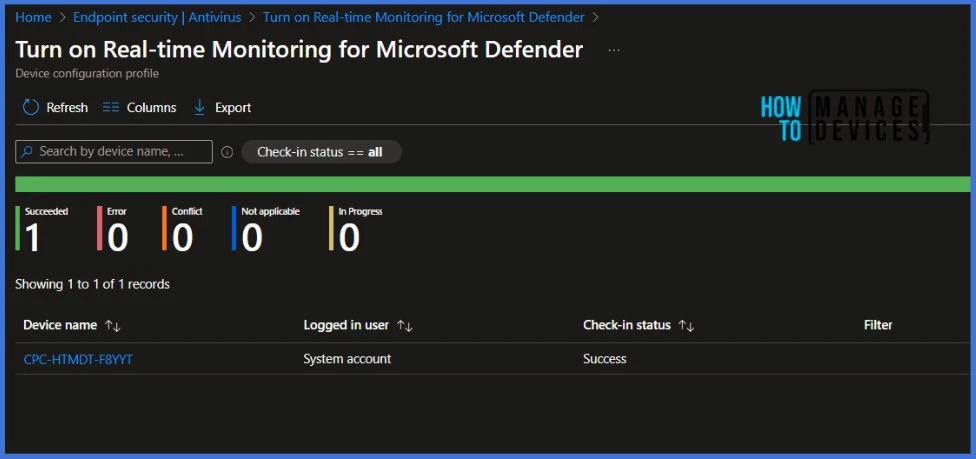976x459 pixels.
Task: Sort by Logged in user arrows icon
Action: 405,326
